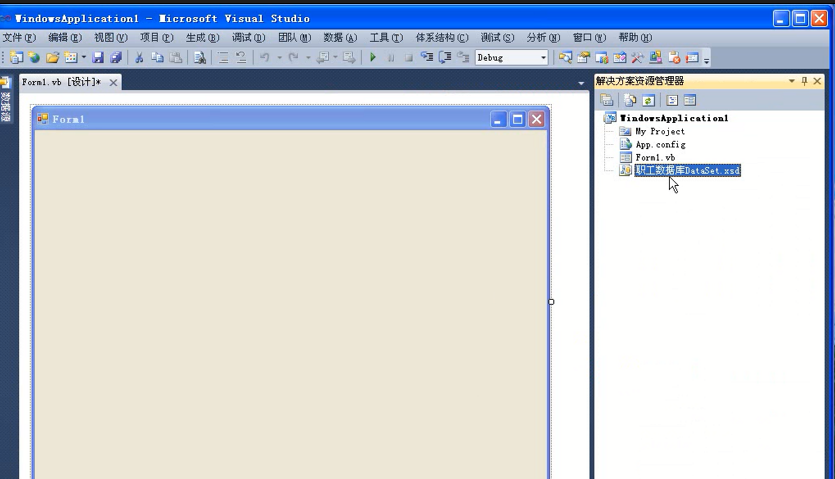Click the Comment out lines icon

tap(223, 58)
